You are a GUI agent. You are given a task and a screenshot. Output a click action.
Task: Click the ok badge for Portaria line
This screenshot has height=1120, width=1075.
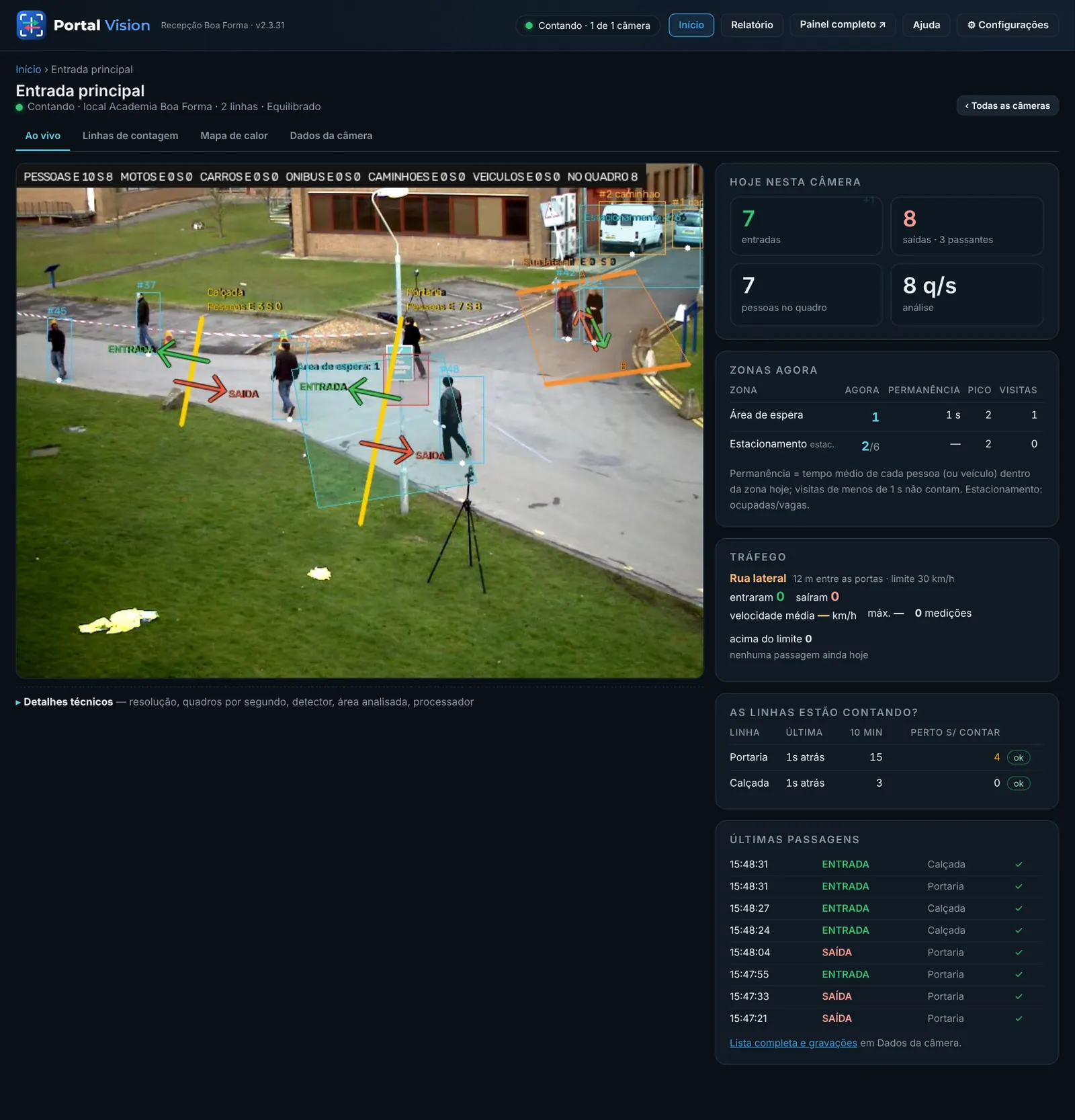[1018, 757]
